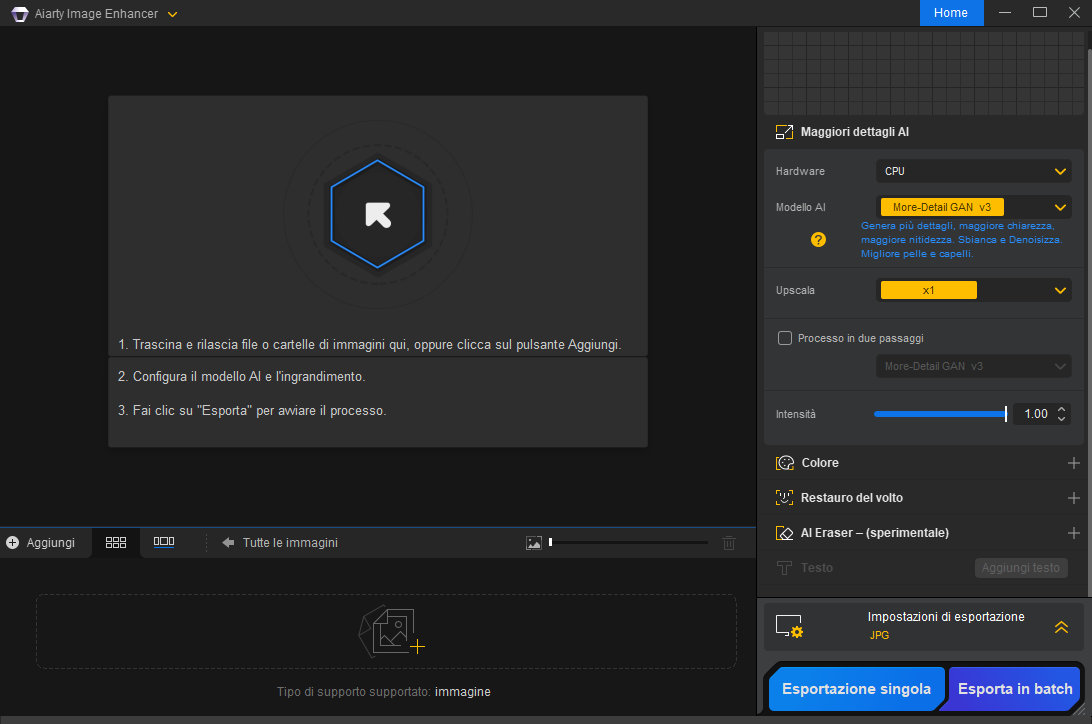
Task: Click the trash delete icon
Action: [x=729, y=543]
